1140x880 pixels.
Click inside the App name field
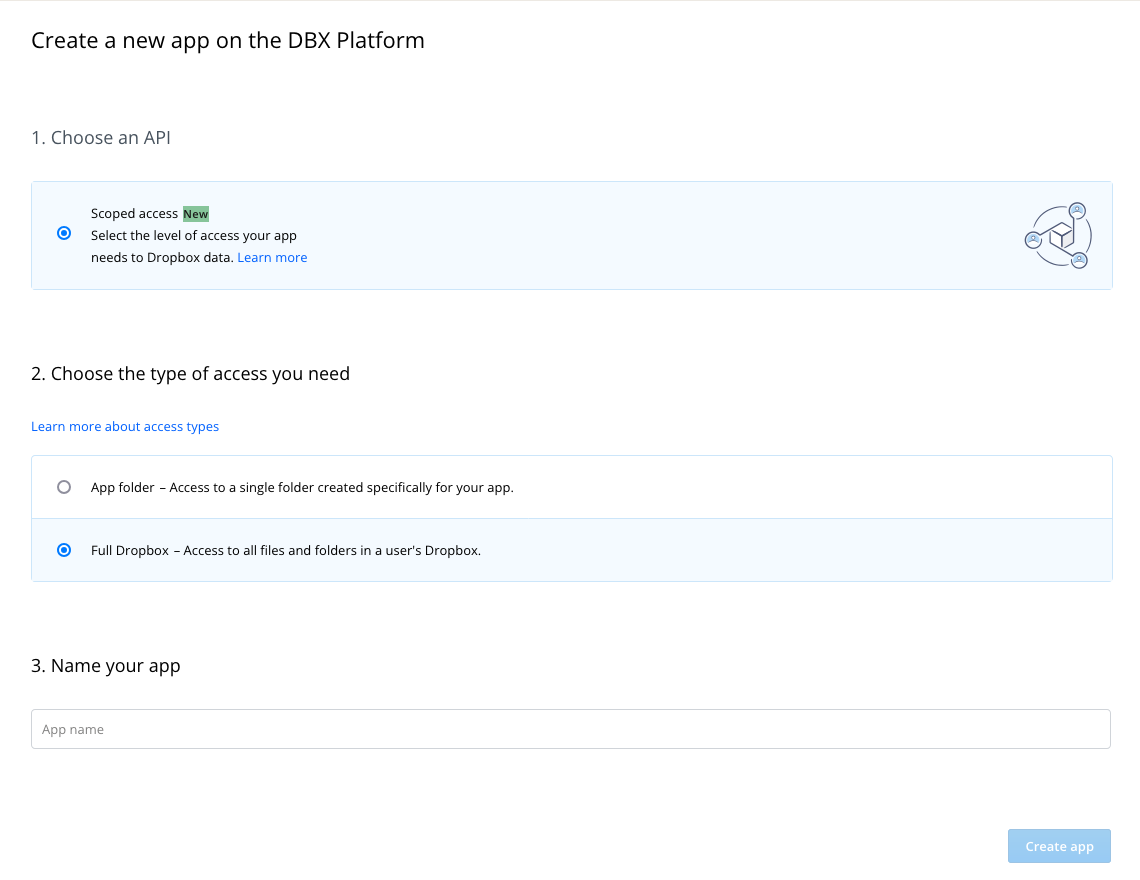570,729
